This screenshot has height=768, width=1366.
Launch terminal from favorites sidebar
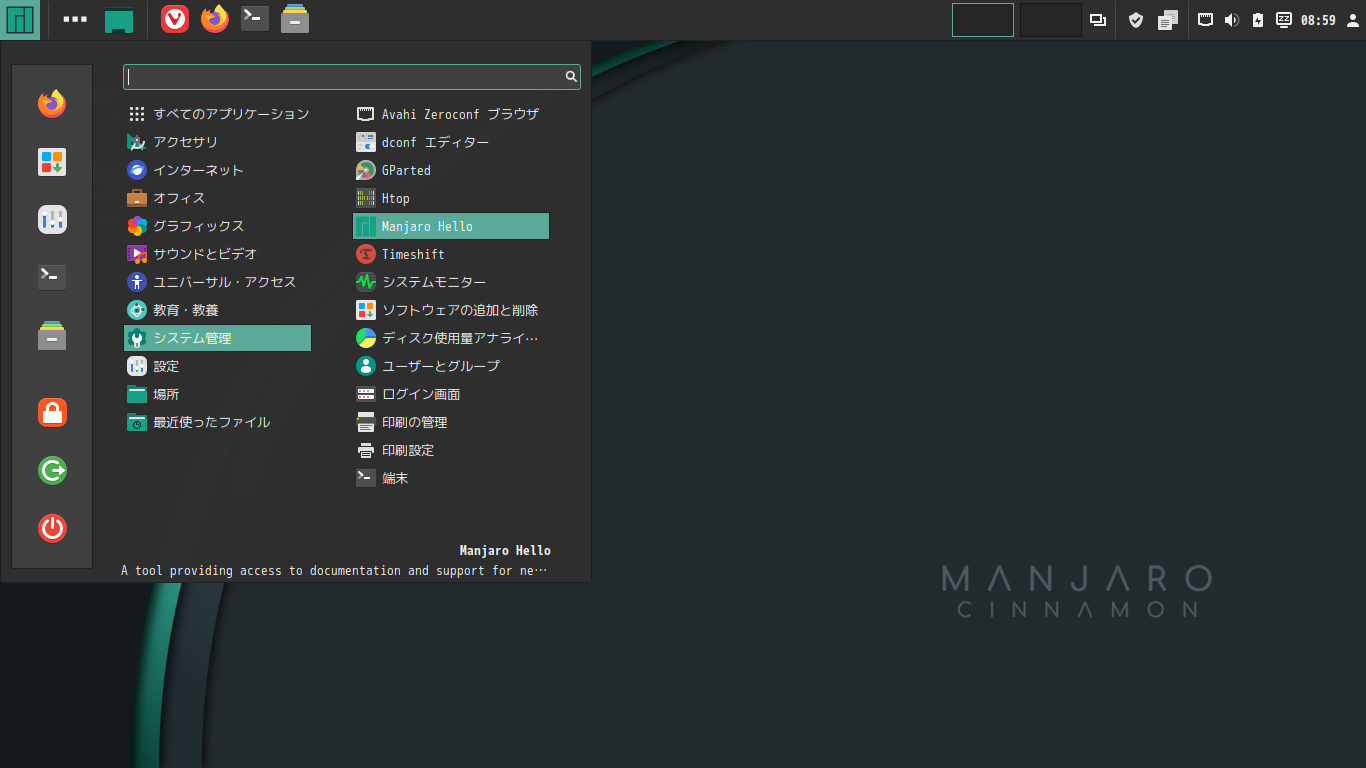coord(52,277)
